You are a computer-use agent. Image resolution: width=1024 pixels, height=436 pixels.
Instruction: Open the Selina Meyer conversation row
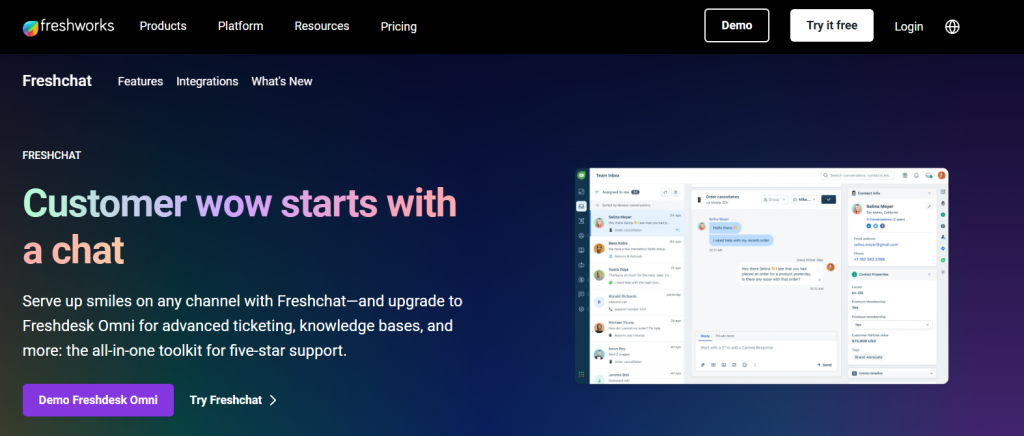coord(636,223)
